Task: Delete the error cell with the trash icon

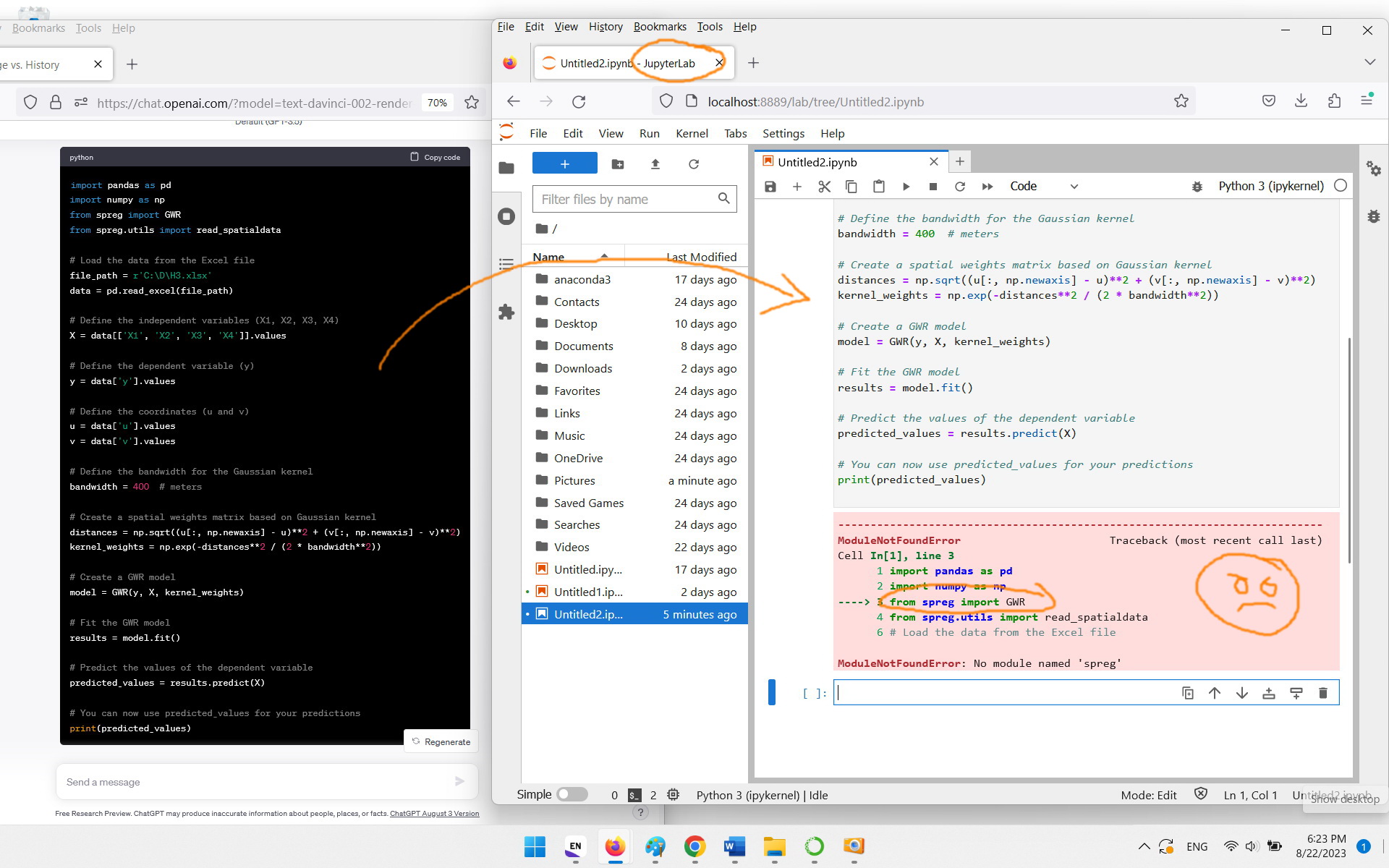Action: [1323, 692]
